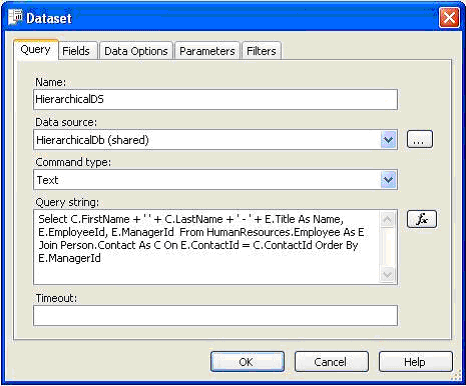466x386 pixels.
Task: Click the query scrollbar down arrow
Action: click(387, 275)
